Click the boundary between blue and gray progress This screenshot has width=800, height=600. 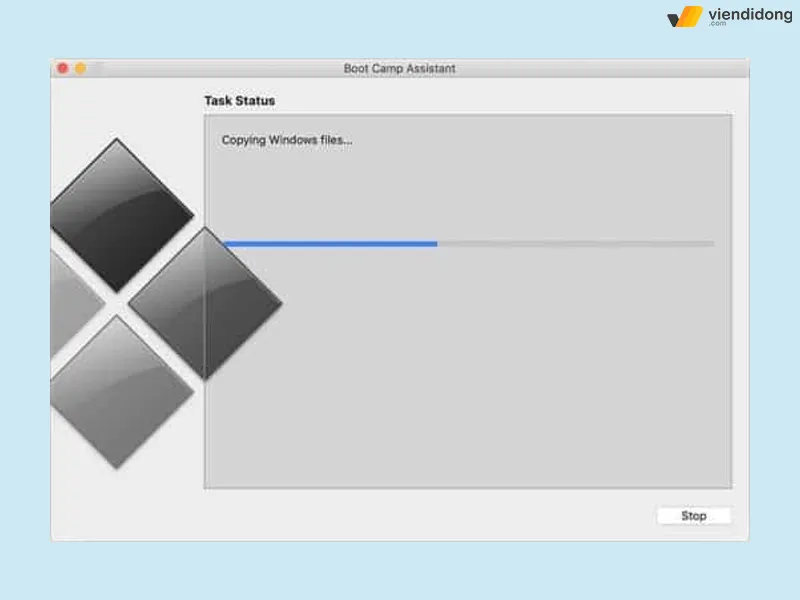(x=437, y=243)
